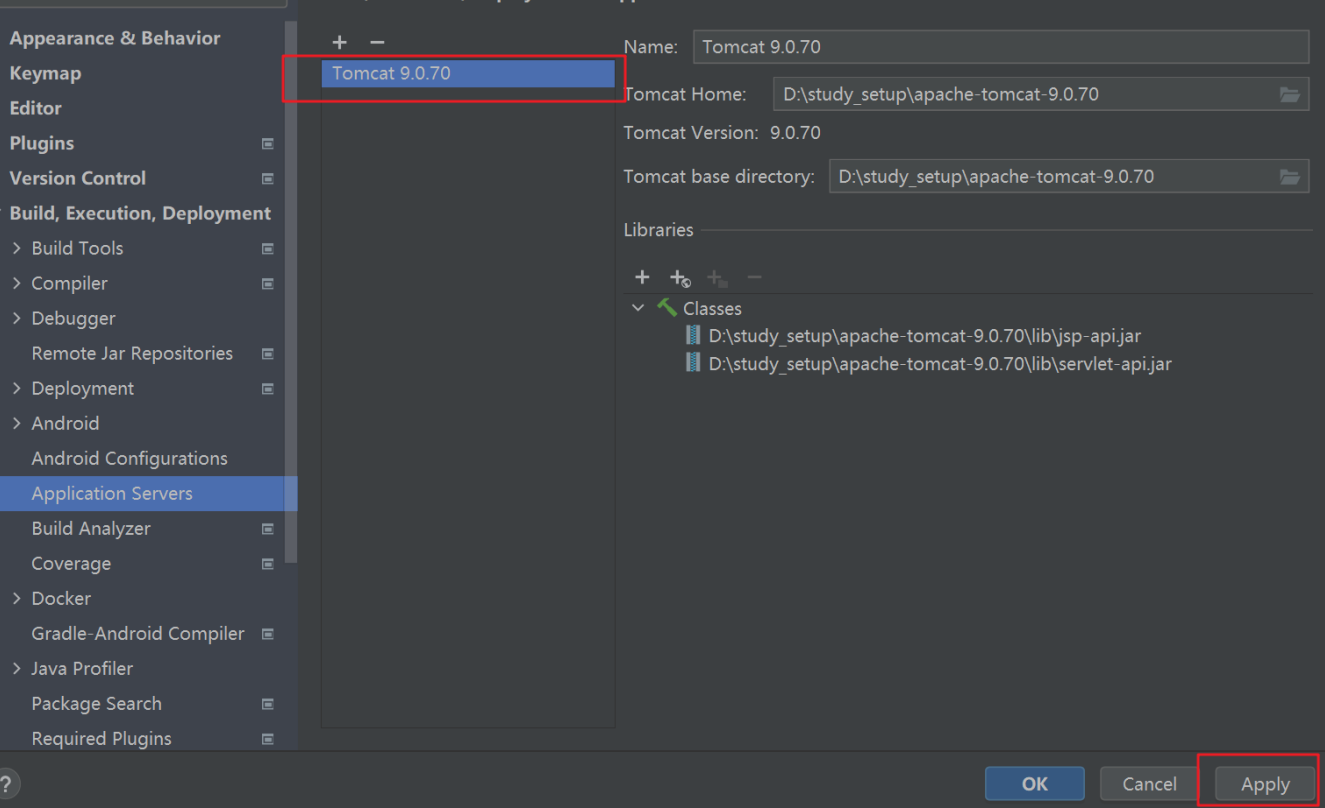Viewport: 1325px width, 808px height.
Task: Open the Coverage settings page
Action: (71, 563)
